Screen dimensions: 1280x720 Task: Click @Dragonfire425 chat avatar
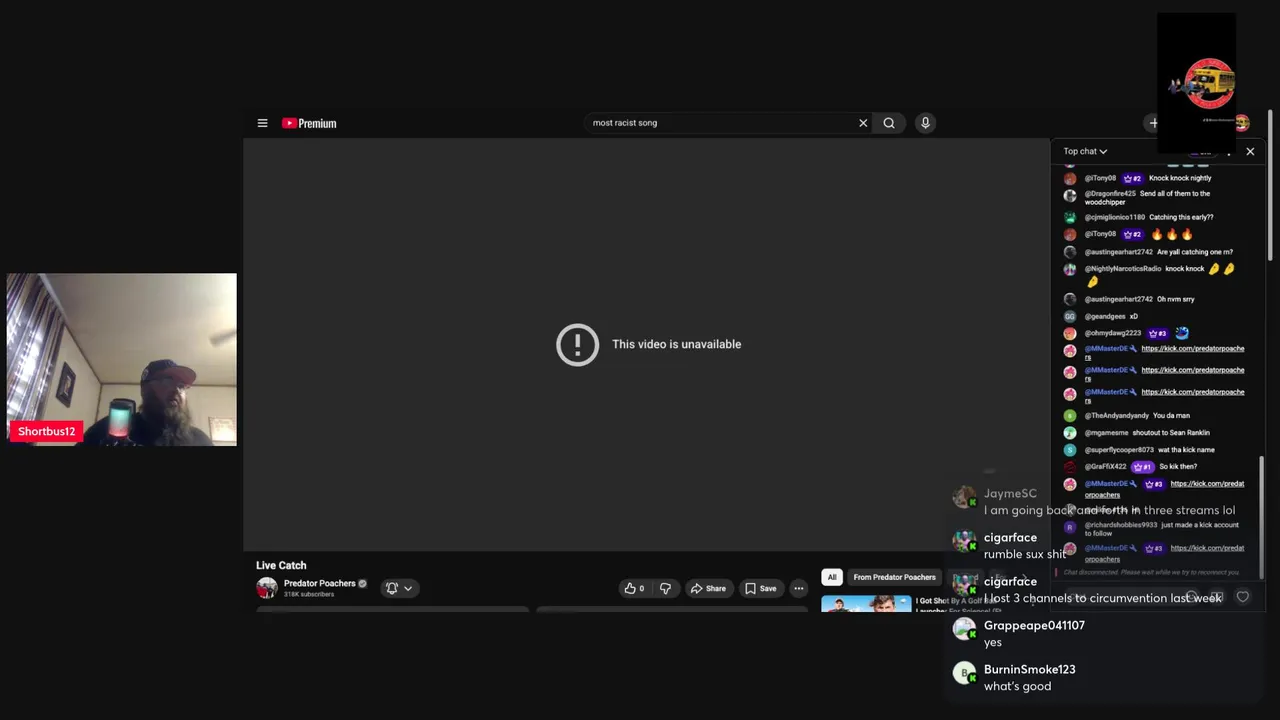pyautogui.click(x=1070, y=194)
